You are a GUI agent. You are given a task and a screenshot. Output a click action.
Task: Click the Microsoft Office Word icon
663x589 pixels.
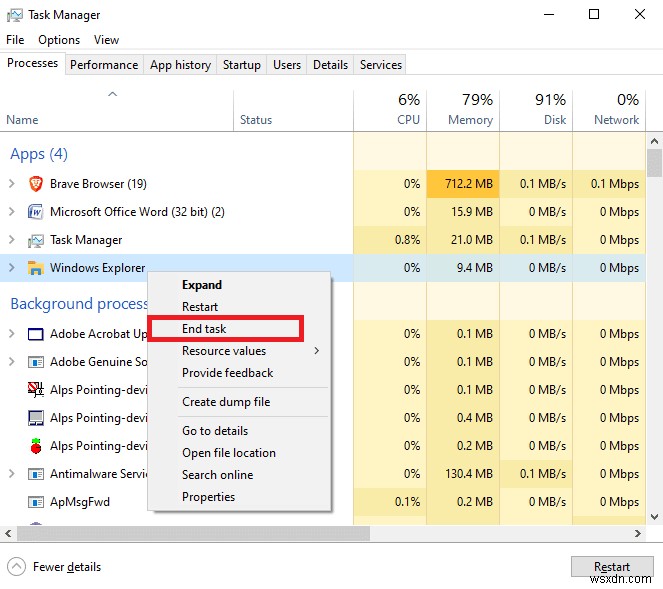pos(36,212)
